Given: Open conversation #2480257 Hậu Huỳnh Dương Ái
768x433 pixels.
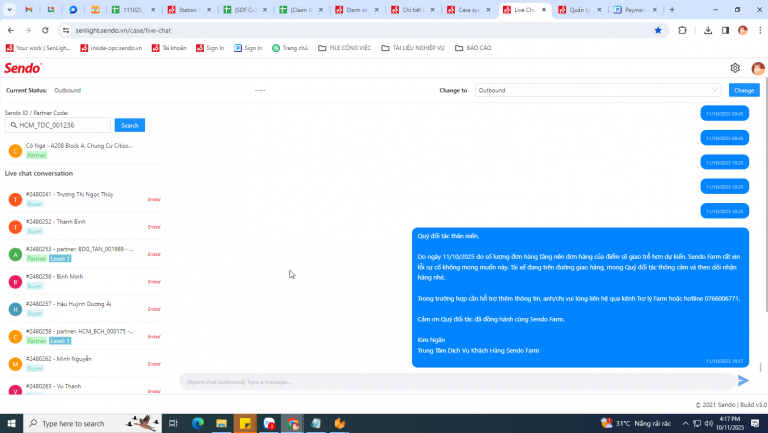Looking at the screenshot, I should click(x=83, y=309).
